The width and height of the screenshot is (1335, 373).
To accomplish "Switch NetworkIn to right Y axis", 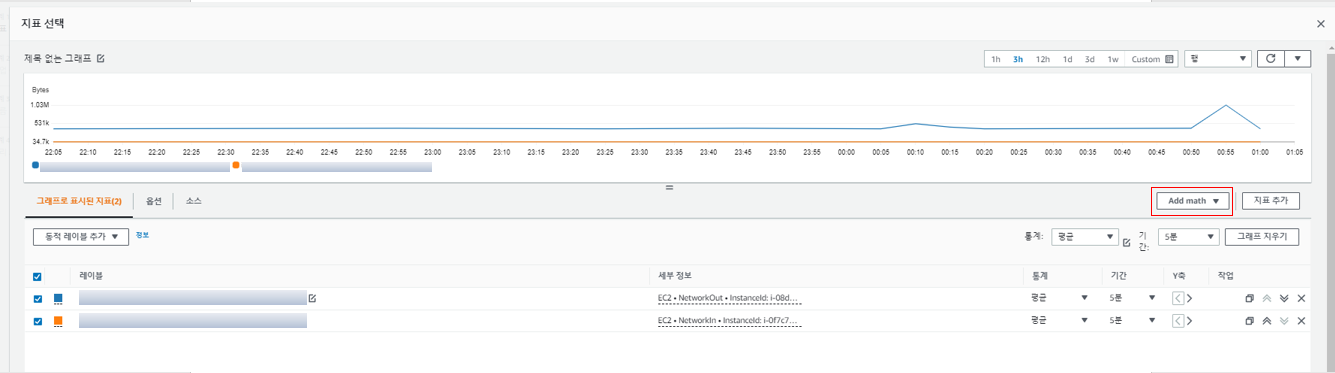I will coord(1190,321).
